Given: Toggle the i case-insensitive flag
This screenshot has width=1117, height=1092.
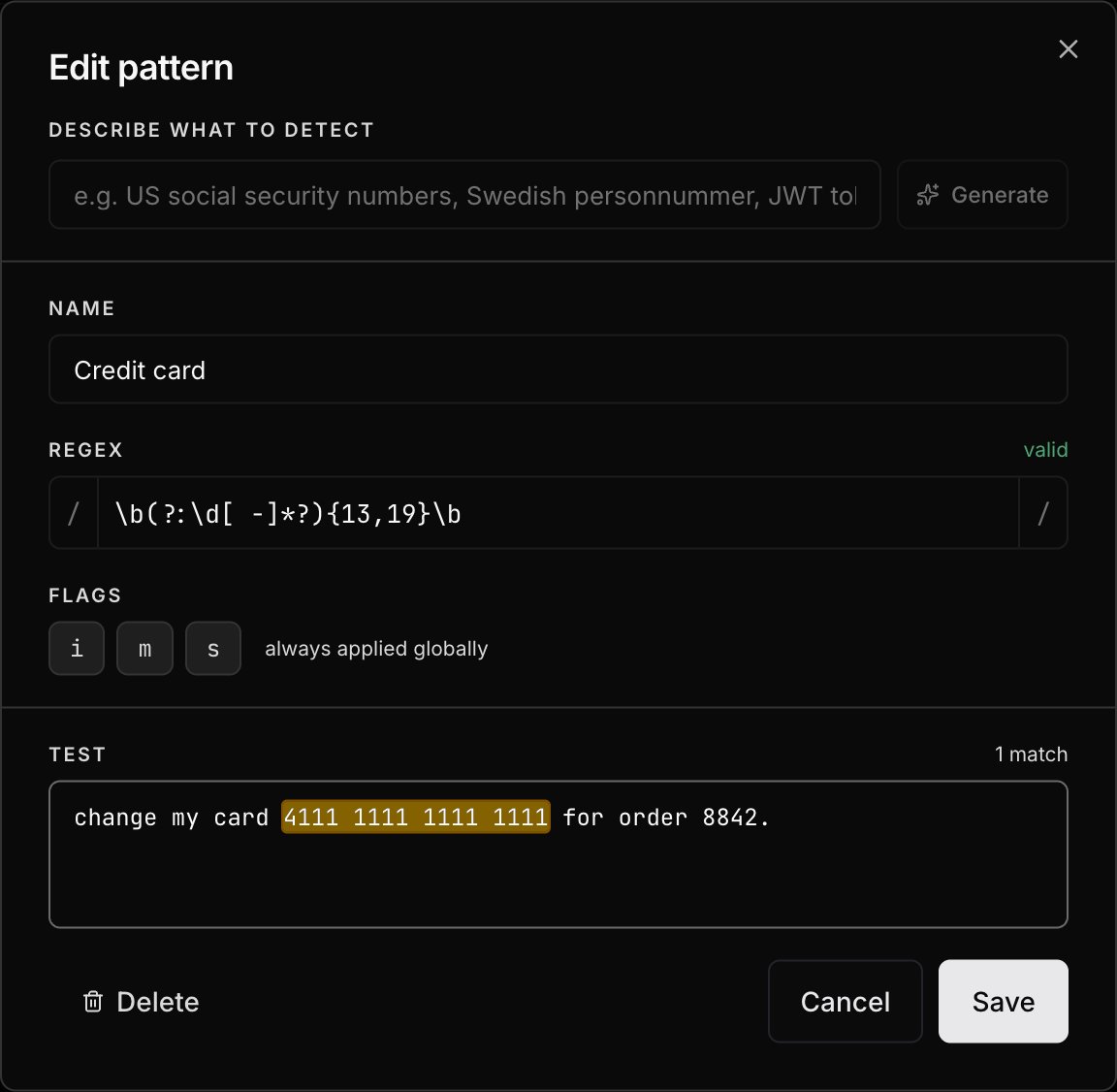Looking at the screenshot, I should pyautogui.click(x=77, y=648).
